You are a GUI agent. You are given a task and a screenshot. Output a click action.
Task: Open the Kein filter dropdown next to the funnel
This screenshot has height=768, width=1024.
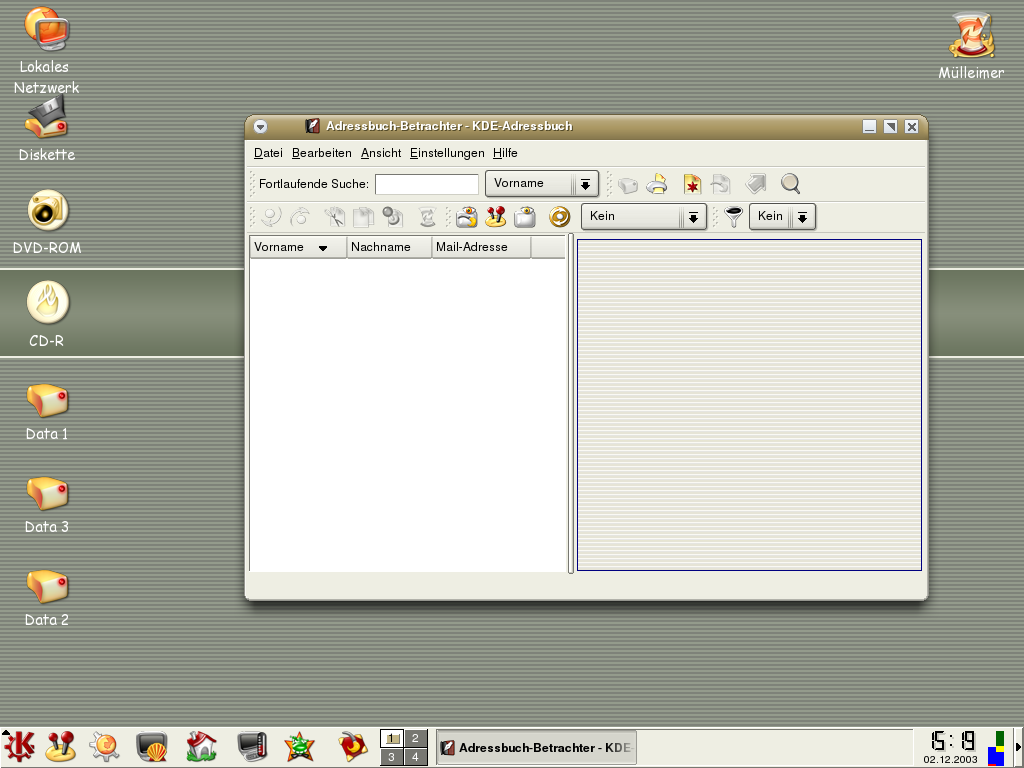(x=782, y=216)
